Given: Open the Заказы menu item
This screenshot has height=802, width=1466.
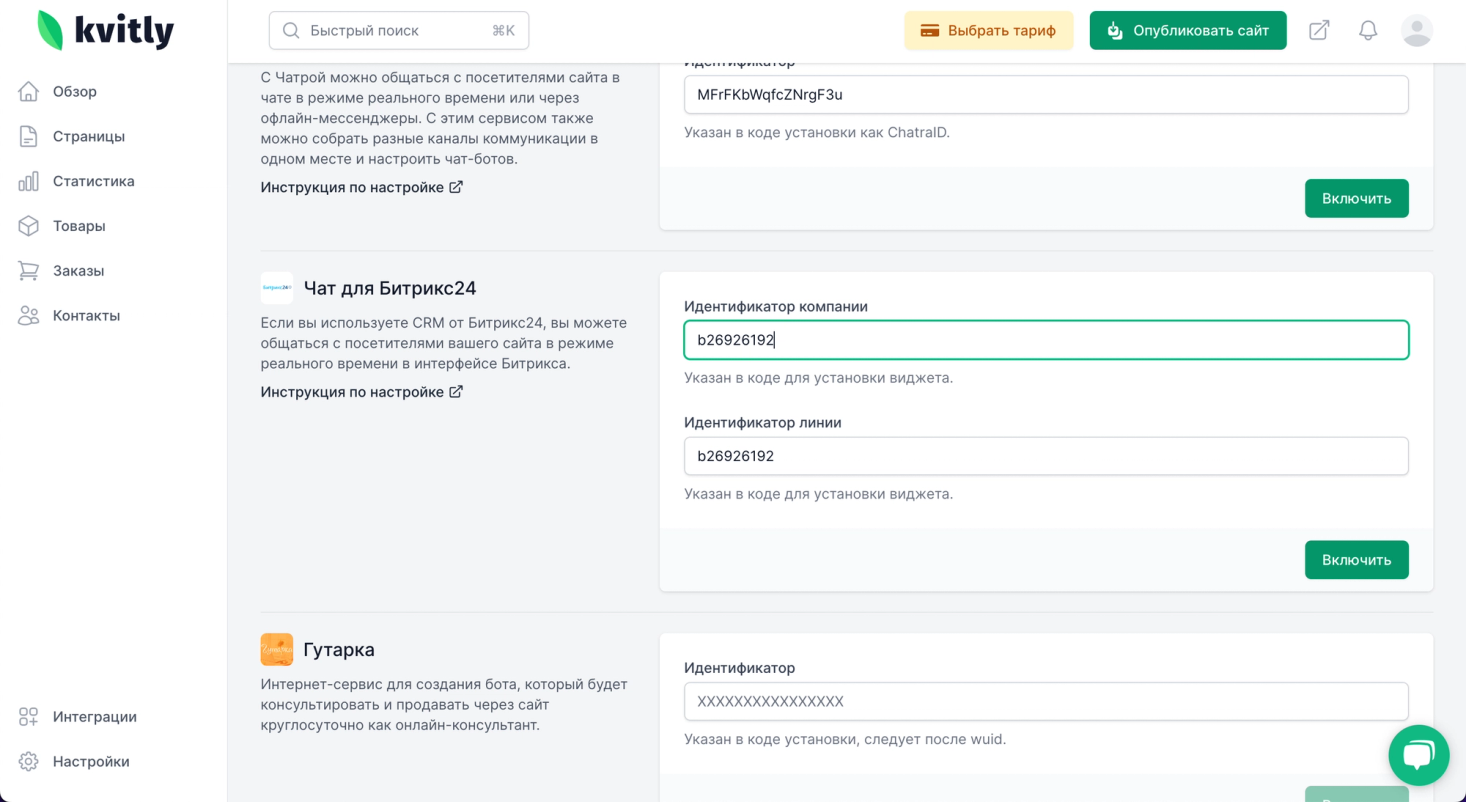Looking at the screenshot, I should pyautogui.click(x=78, y=271).
